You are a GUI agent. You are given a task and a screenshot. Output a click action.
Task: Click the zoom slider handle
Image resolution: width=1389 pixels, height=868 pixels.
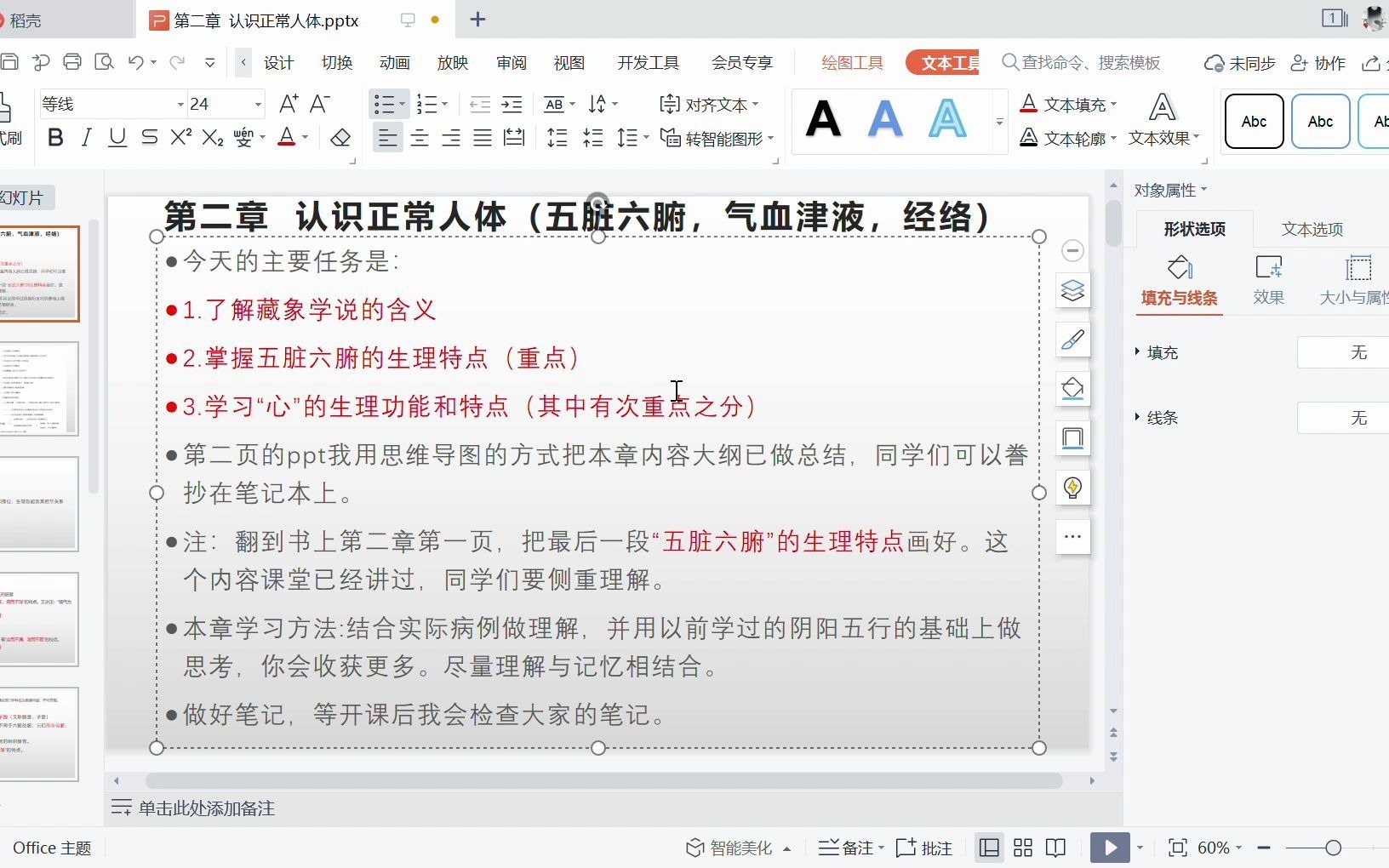point(1334,848)
